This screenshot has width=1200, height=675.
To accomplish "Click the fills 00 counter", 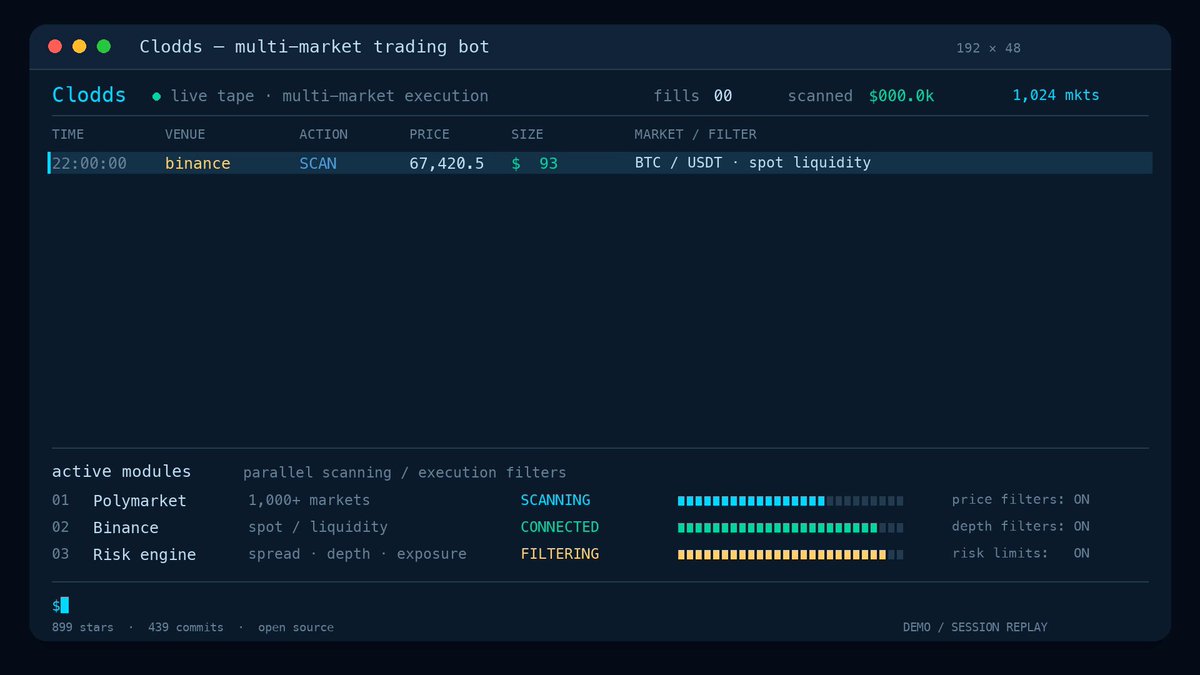I will tap(693, 96).
